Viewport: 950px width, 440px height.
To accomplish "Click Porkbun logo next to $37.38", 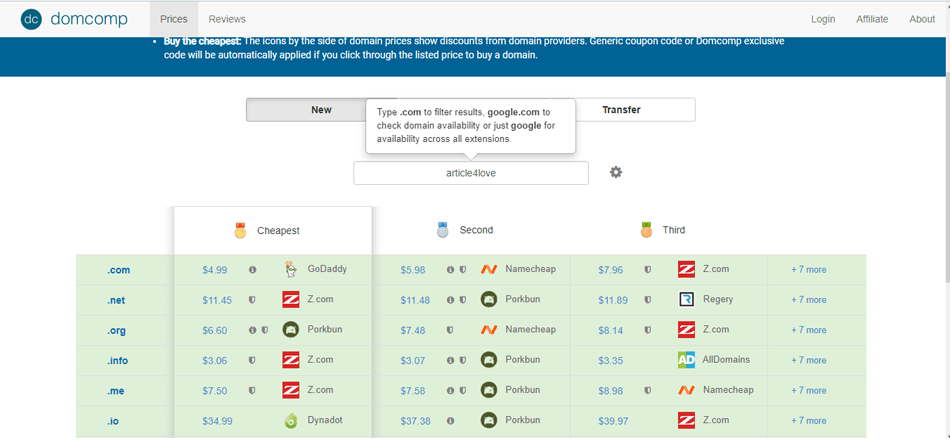I will (x=489, y=421).
